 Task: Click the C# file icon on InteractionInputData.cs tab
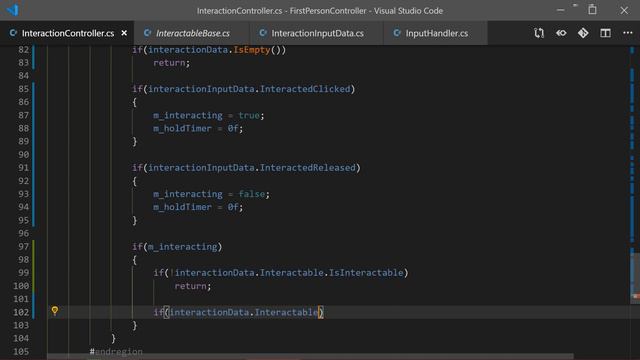click(x=263, y=33)
